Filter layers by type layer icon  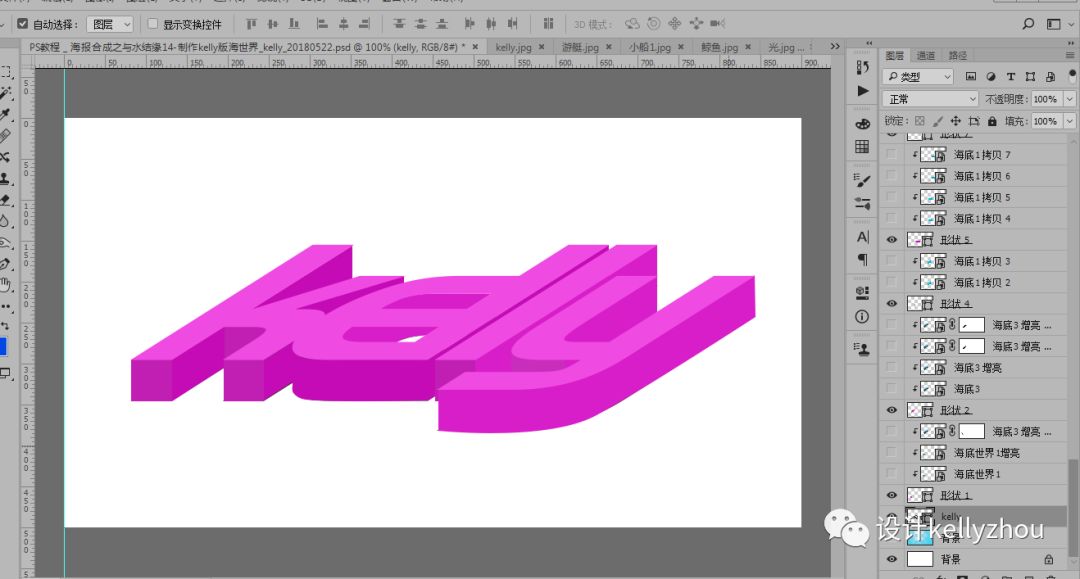point(1010,76)
